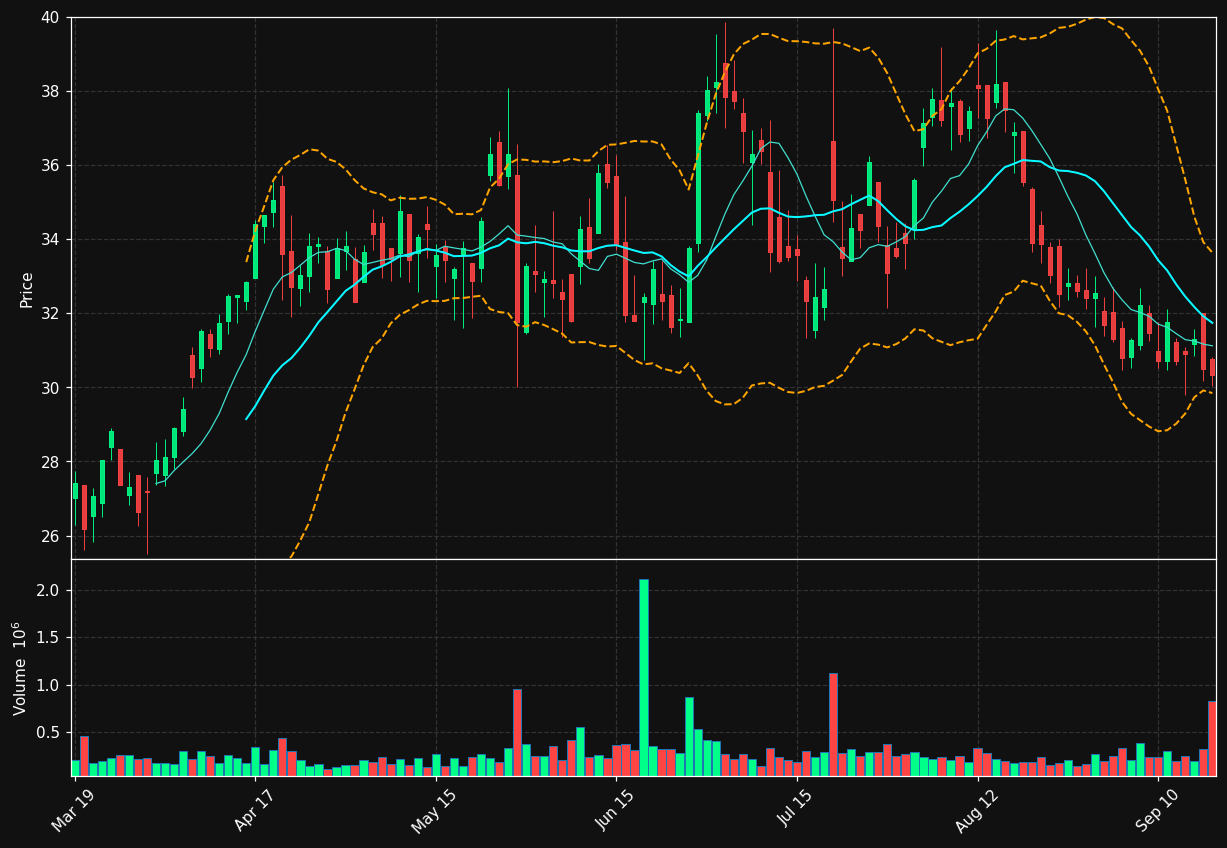
Task: Click the 30 price axis label
Action: tap(50, 387)
